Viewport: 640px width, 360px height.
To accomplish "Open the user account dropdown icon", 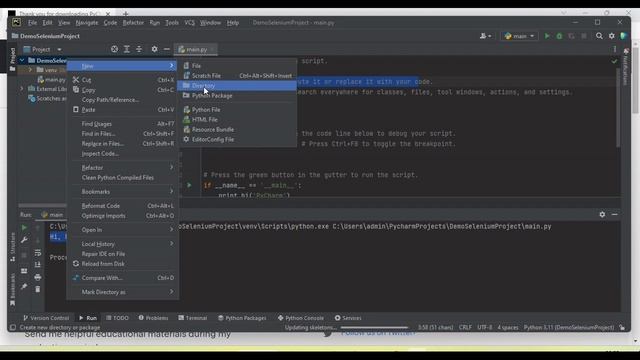I will pos(485,36).
